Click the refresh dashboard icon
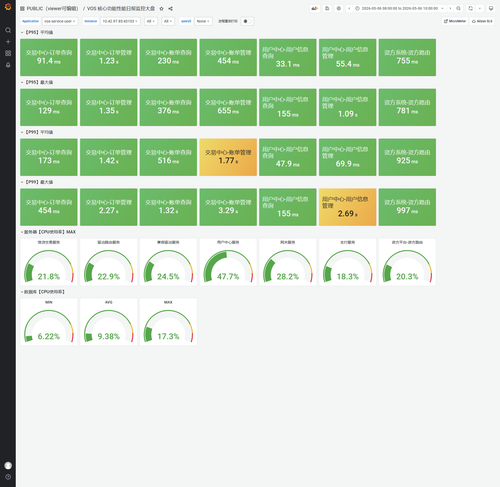500x487 pixels. [x=470, y=8]
